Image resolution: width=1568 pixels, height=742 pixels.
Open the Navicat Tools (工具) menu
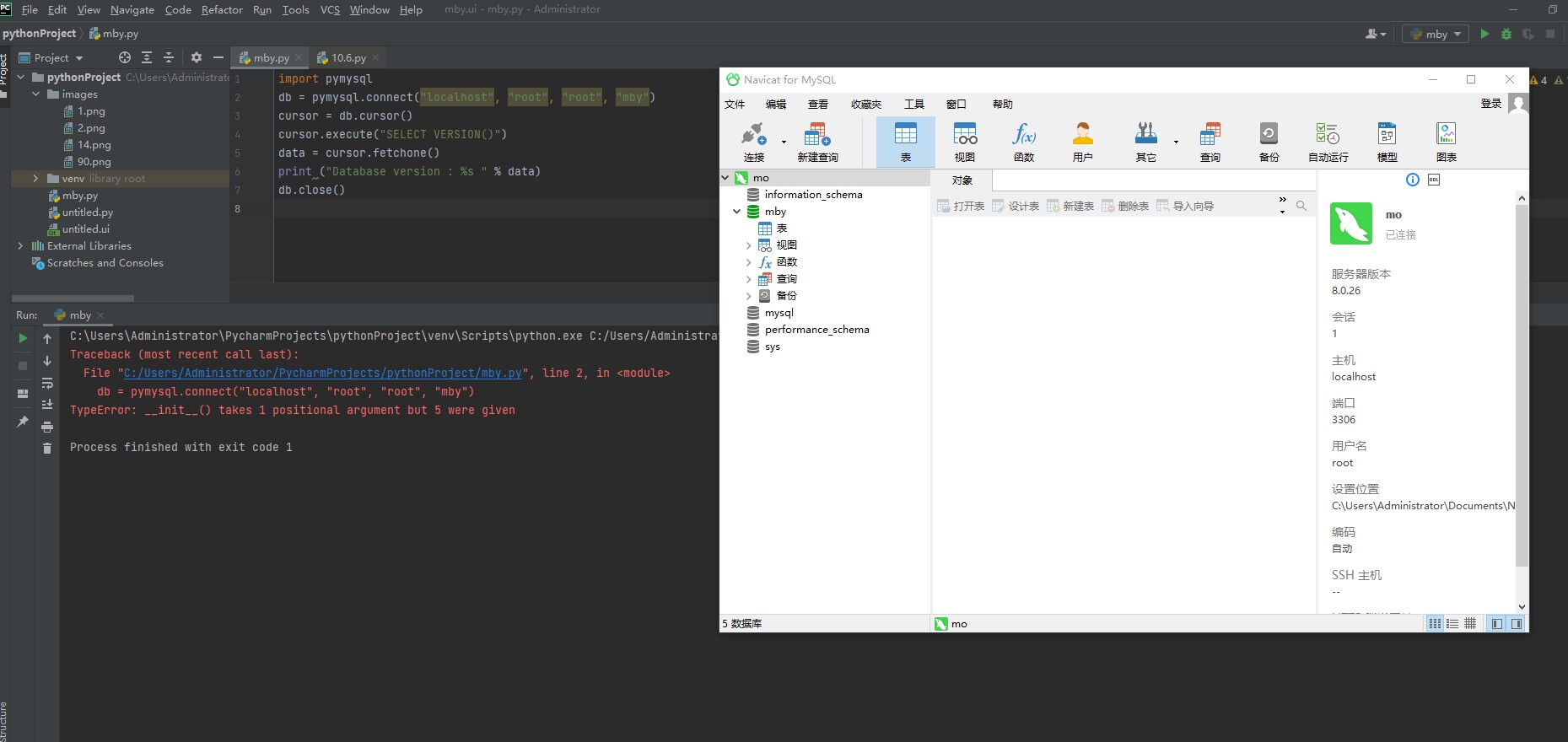pos(914,104)
